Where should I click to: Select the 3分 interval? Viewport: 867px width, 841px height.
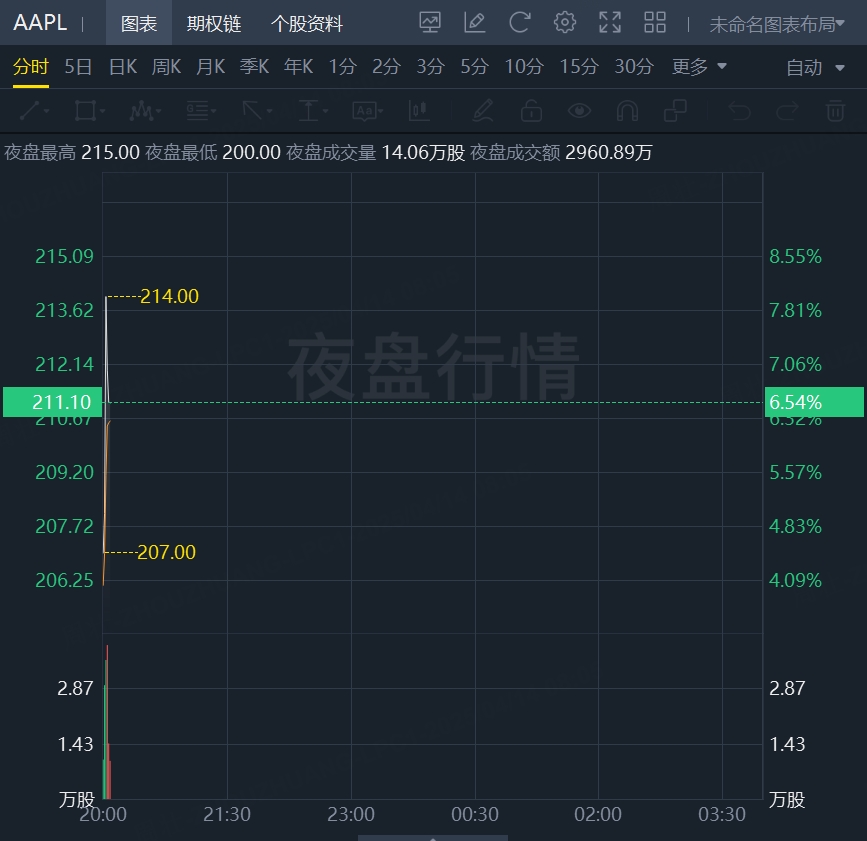click(x=430, y=67)
